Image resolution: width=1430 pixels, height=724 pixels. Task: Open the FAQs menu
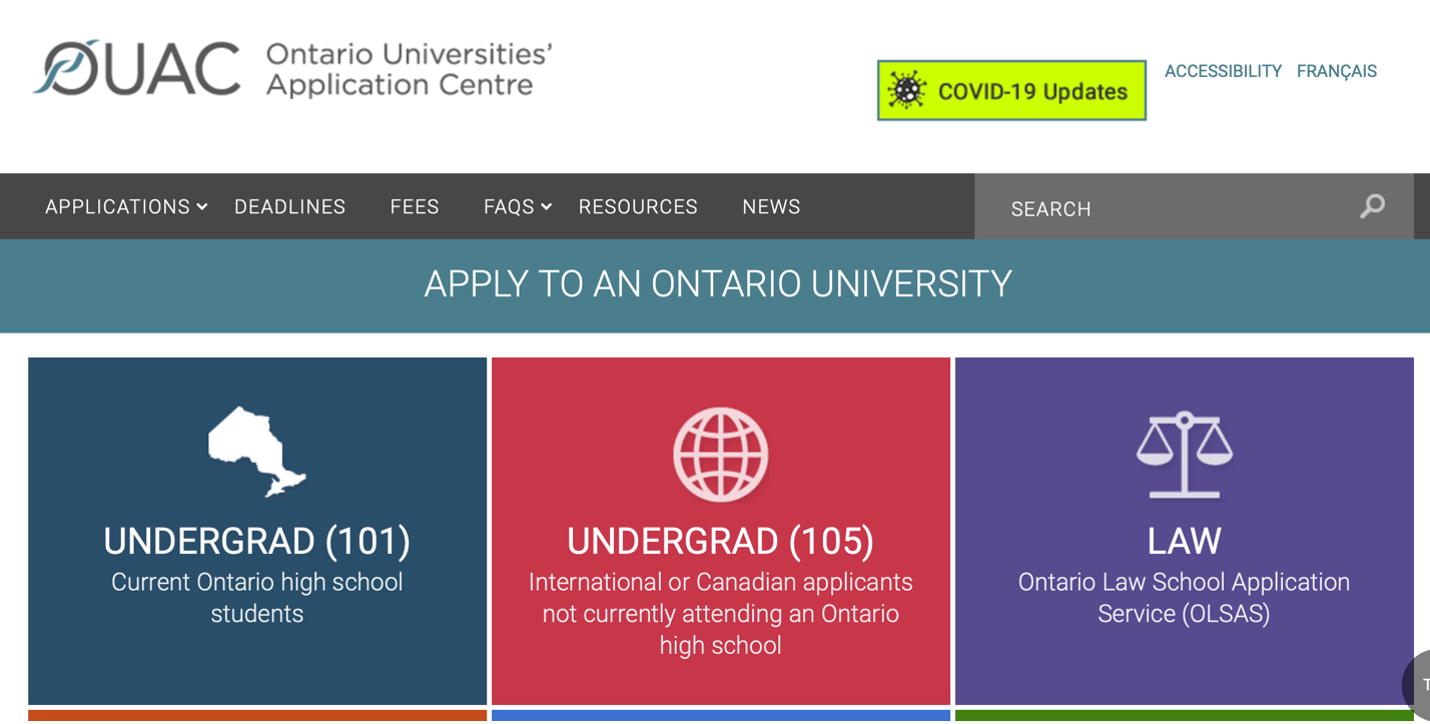point(509,207)
